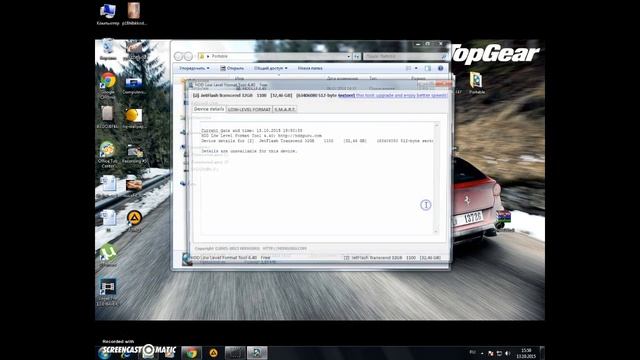Switch to the Device details tab
This screenshot has height=360, width=640.
pyautogui.click(x=209, y=109)
